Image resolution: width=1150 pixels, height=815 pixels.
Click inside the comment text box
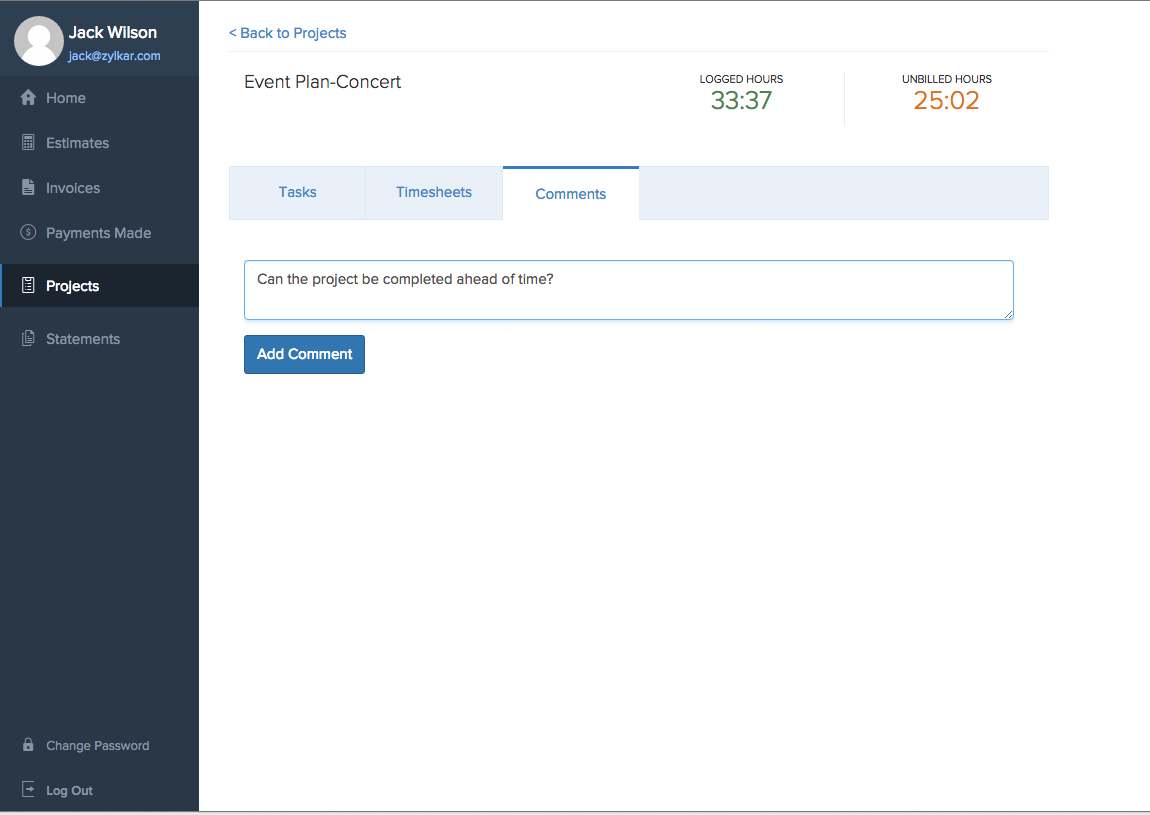628,290
